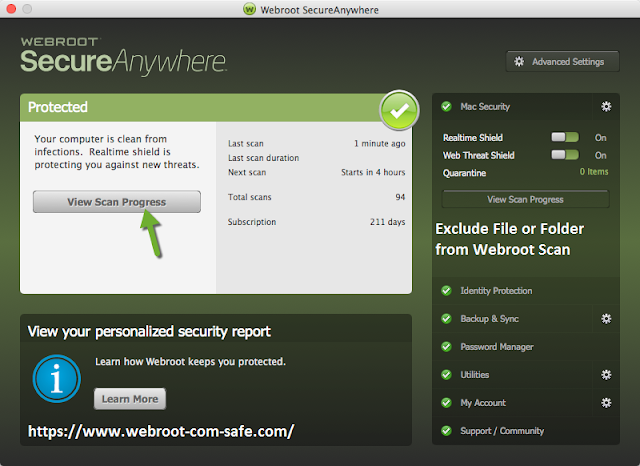The height and width of the screenshot is (466, 640).
Task: Open Backup & Sync settings gear
Action: click(x=606, y=319)
